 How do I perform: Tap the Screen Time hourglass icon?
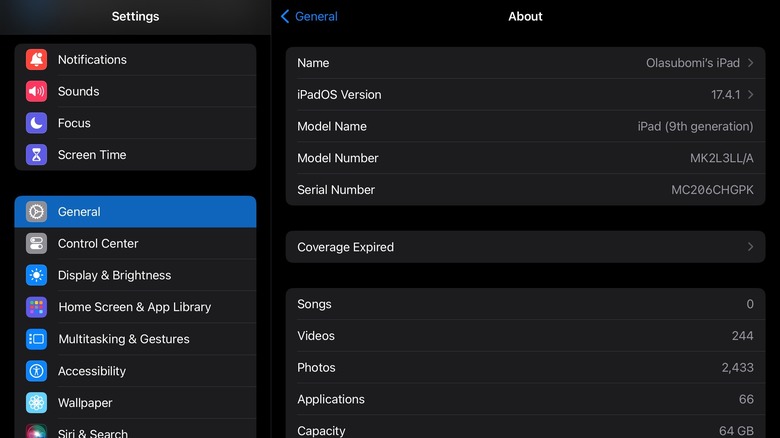point(36,155)
